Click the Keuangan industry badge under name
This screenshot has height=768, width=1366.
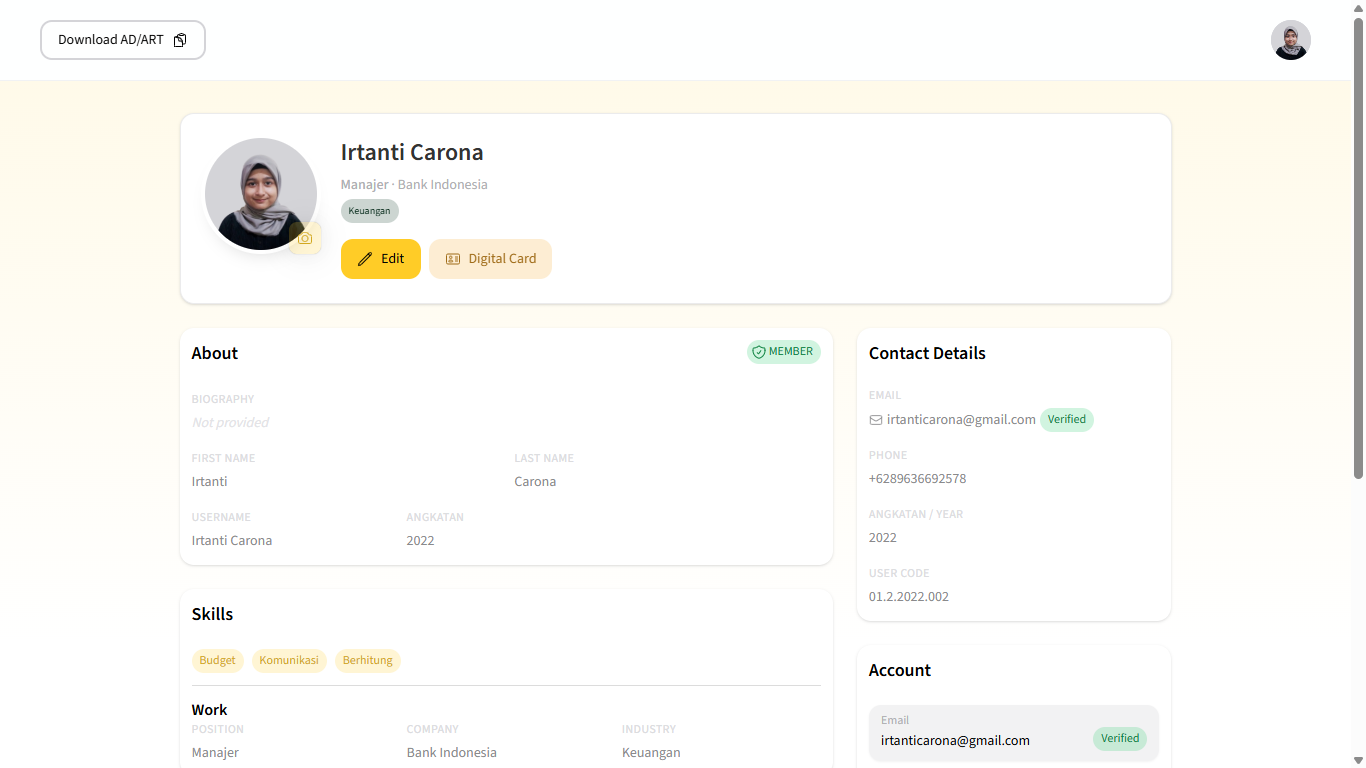[x=369, y=211]
